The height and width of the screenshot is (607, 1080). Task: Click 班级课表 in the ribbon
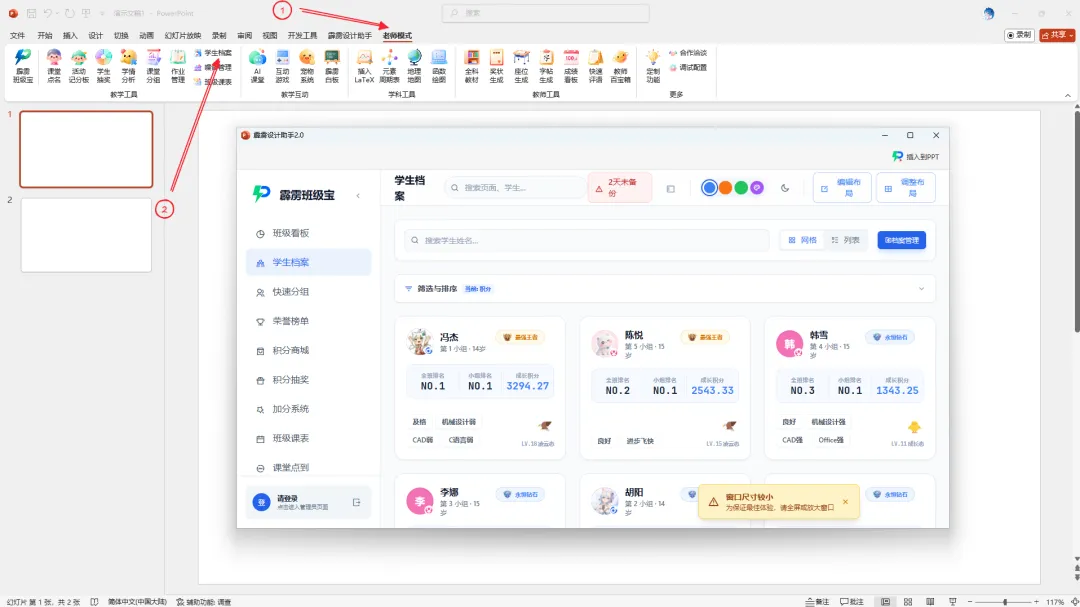point(213,82)
